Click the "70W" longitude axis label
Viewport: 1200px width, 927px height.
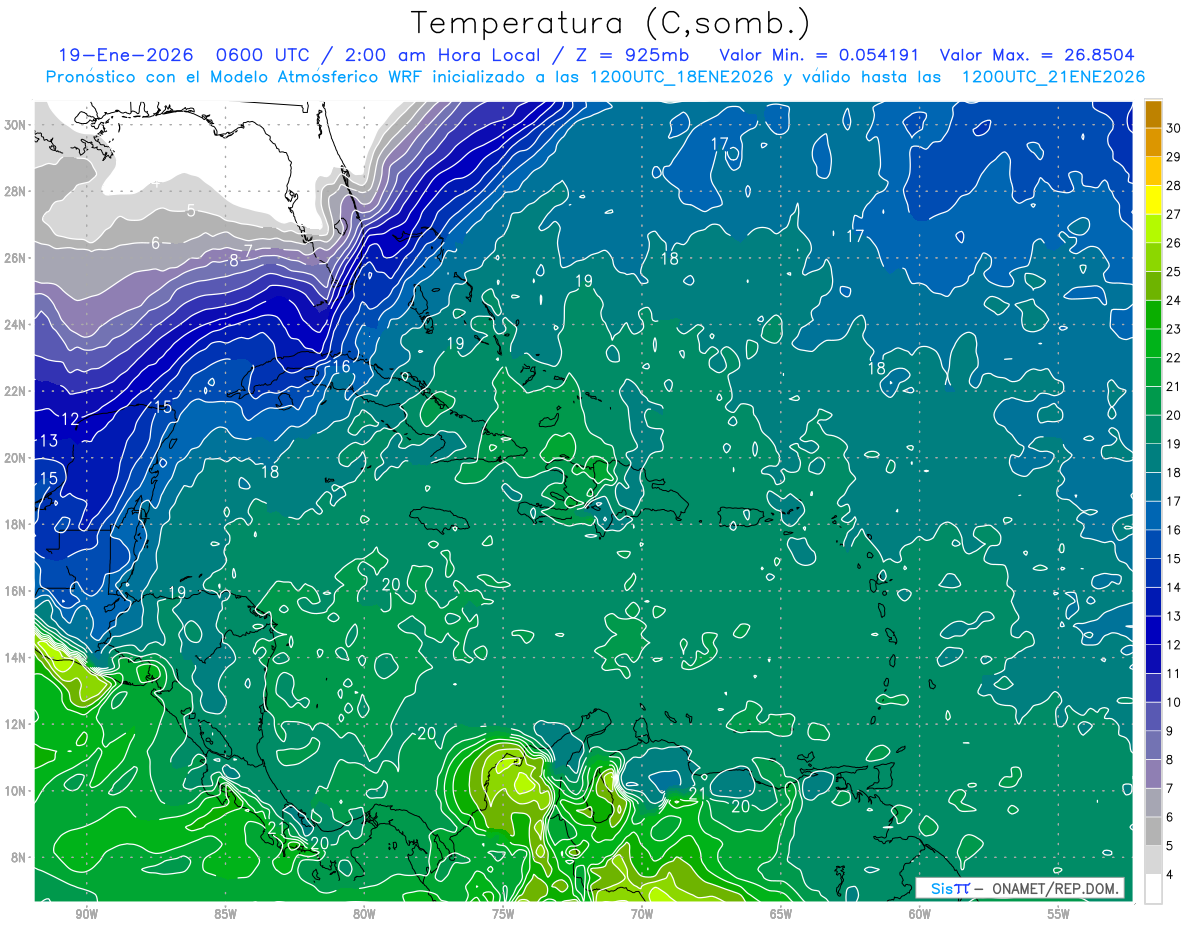coord(642,914)
